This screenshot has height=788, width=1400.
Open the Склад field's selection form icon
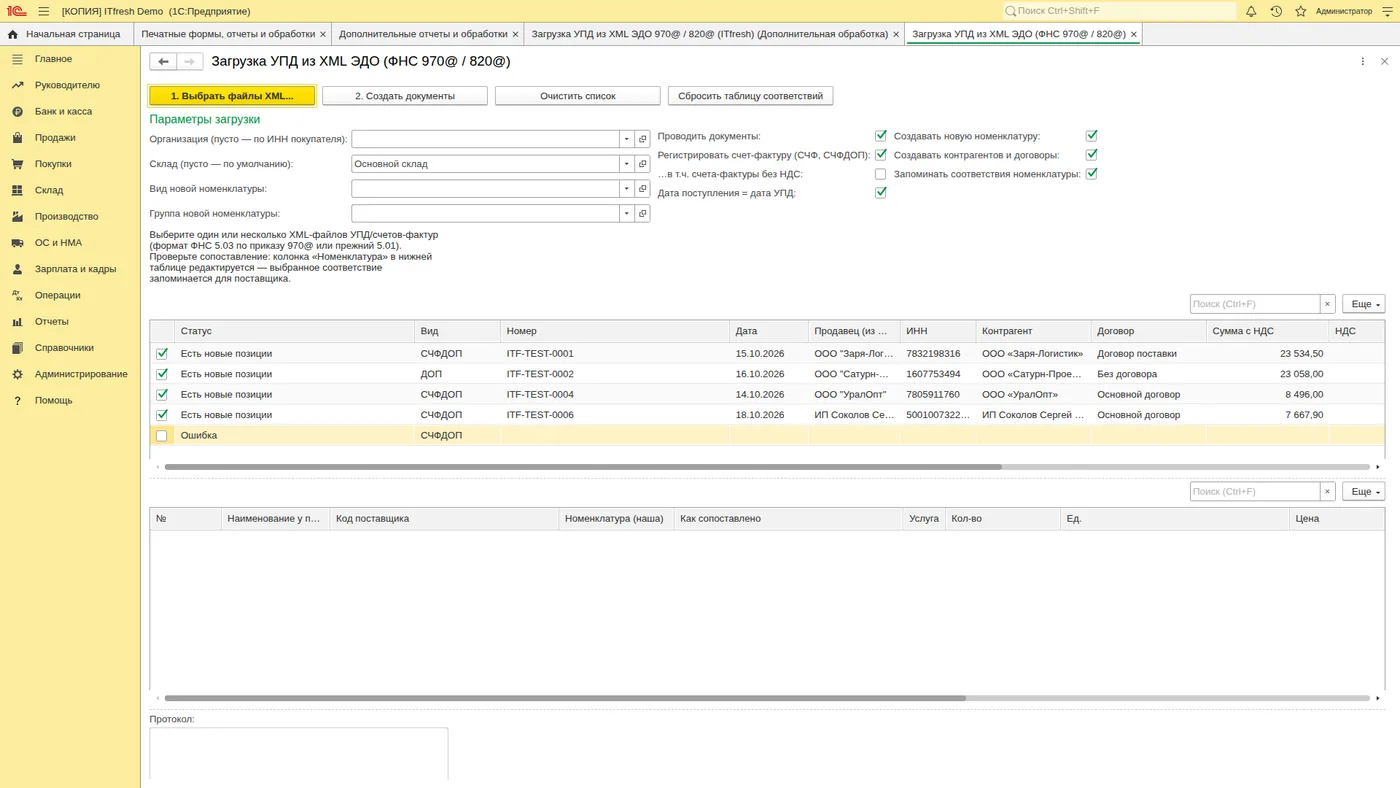pos(643,164)
